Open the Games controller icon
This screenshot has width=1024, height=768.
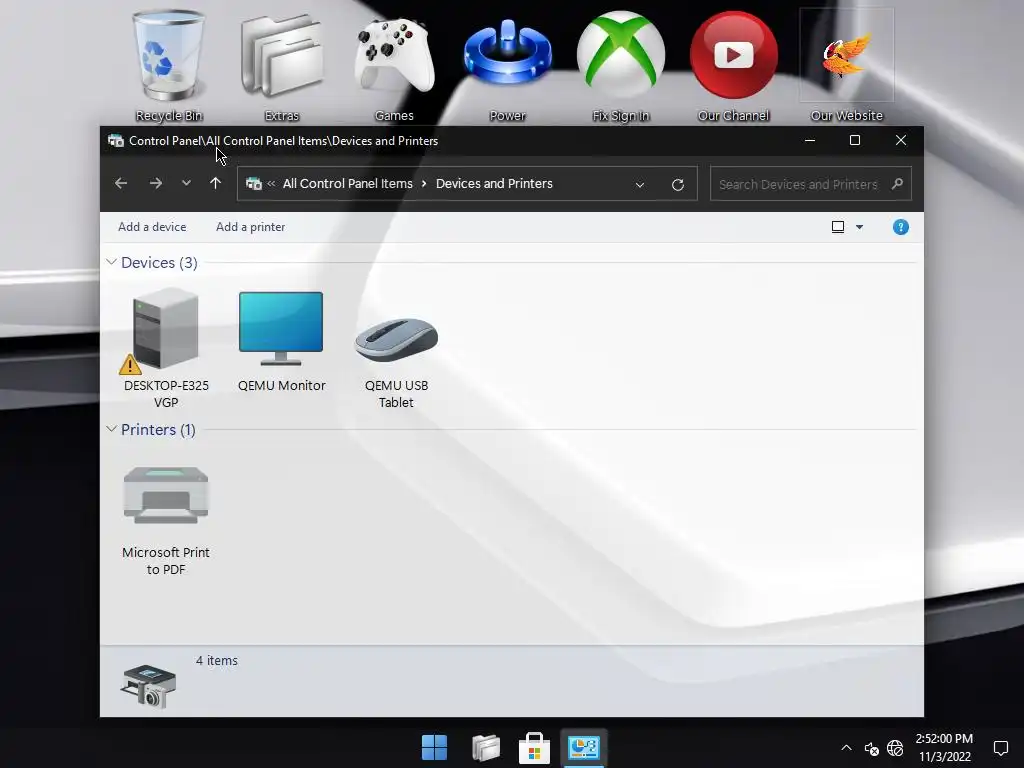pos(394,65)
